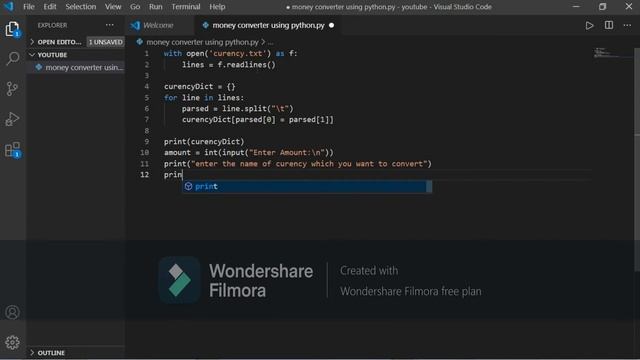Click 'parsed = line.split' code line
640x360 pixels.
[x=238, y=109]
